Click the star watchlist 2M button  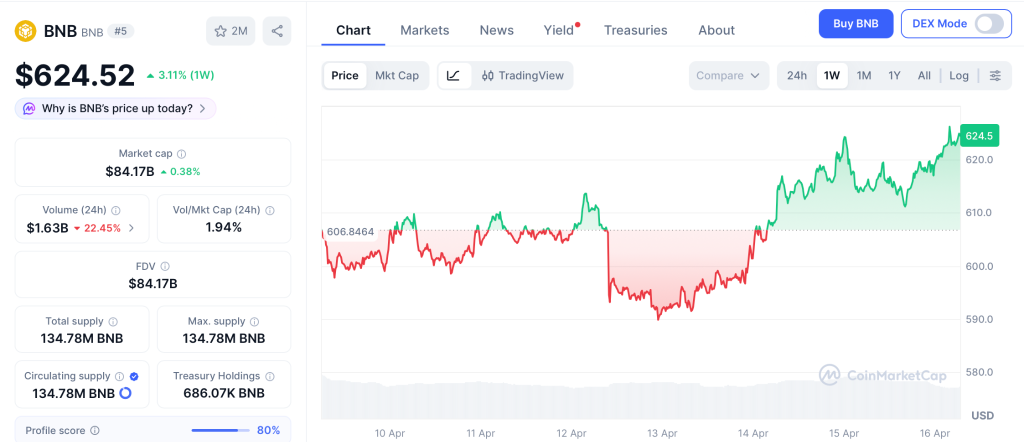pyautogui.click(x=231, y=31)
